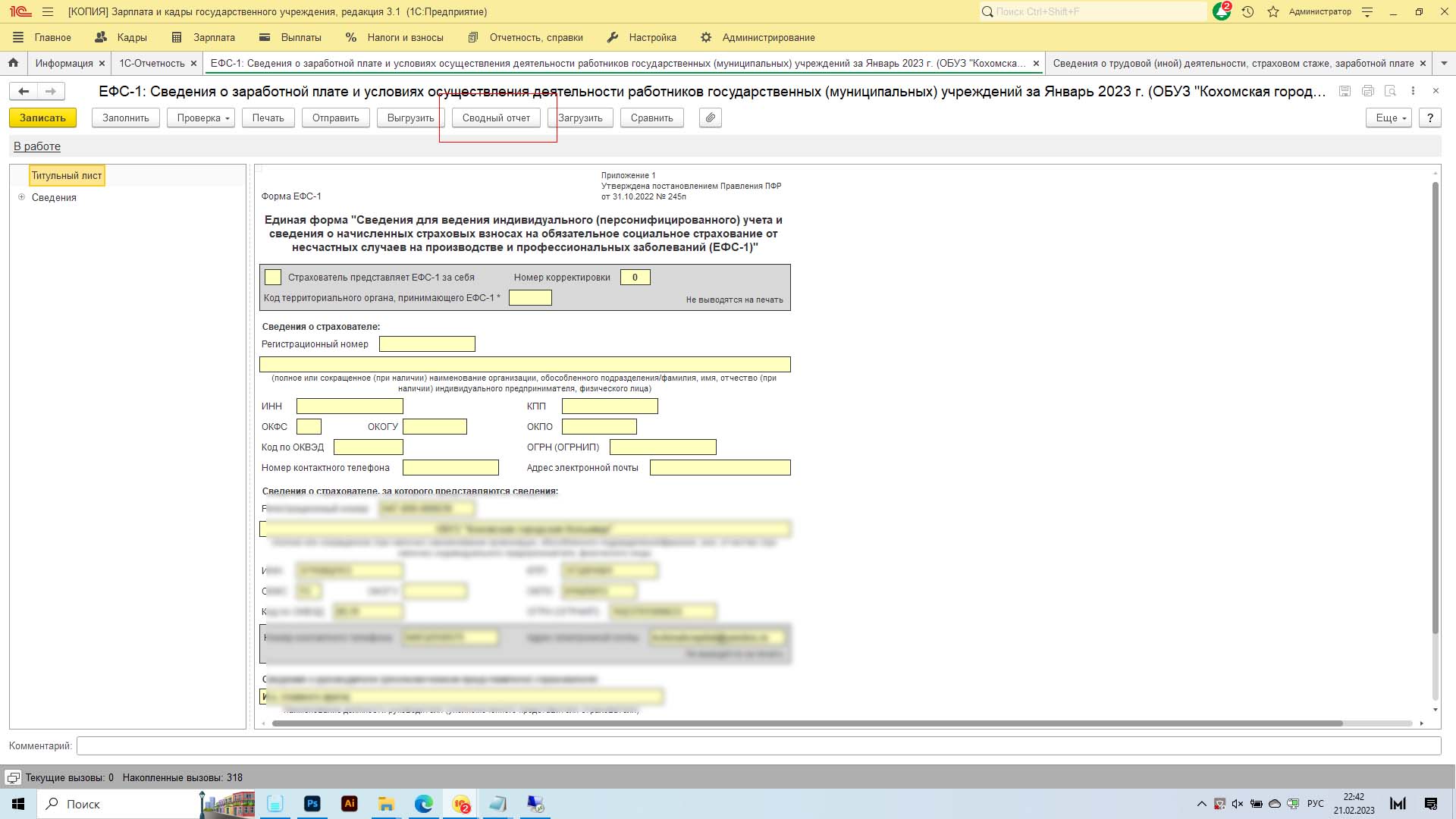
Task: Open help with the question mark button
Action: [1430, 118]
